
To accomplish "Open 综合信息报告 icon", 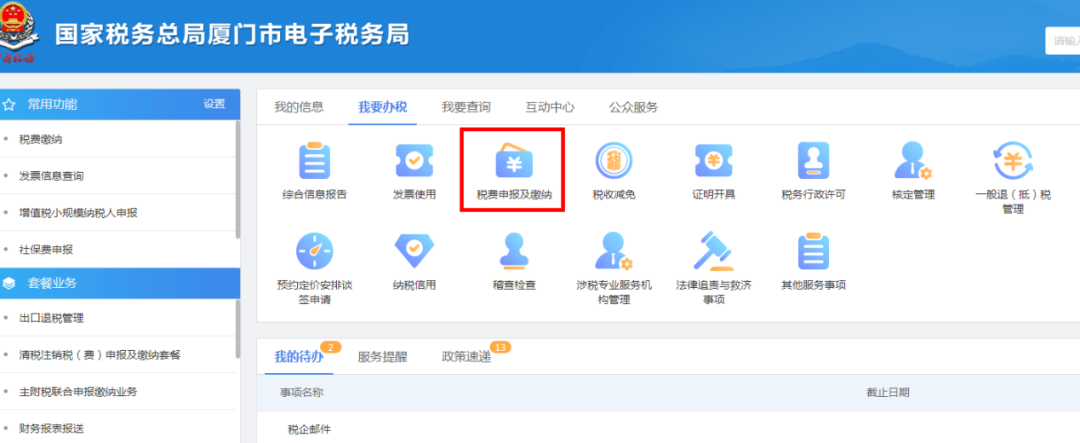I will coord(314,161).
